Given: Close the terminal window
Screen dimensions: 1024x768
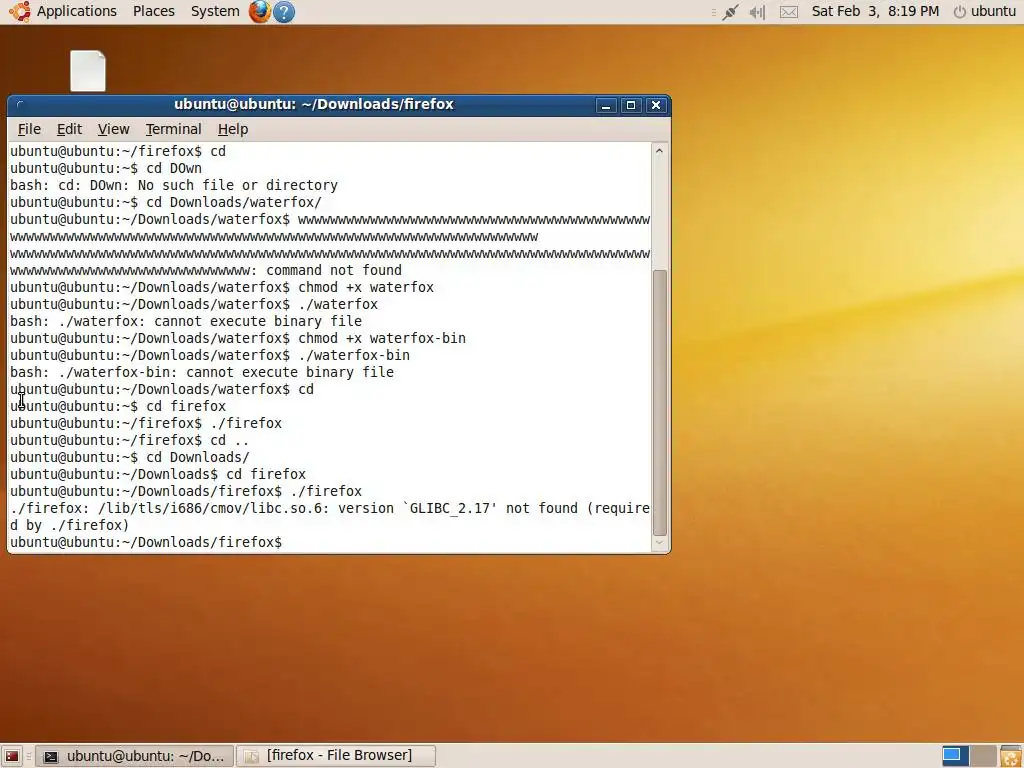Looking at the screenshot, I should click(656, 105).
